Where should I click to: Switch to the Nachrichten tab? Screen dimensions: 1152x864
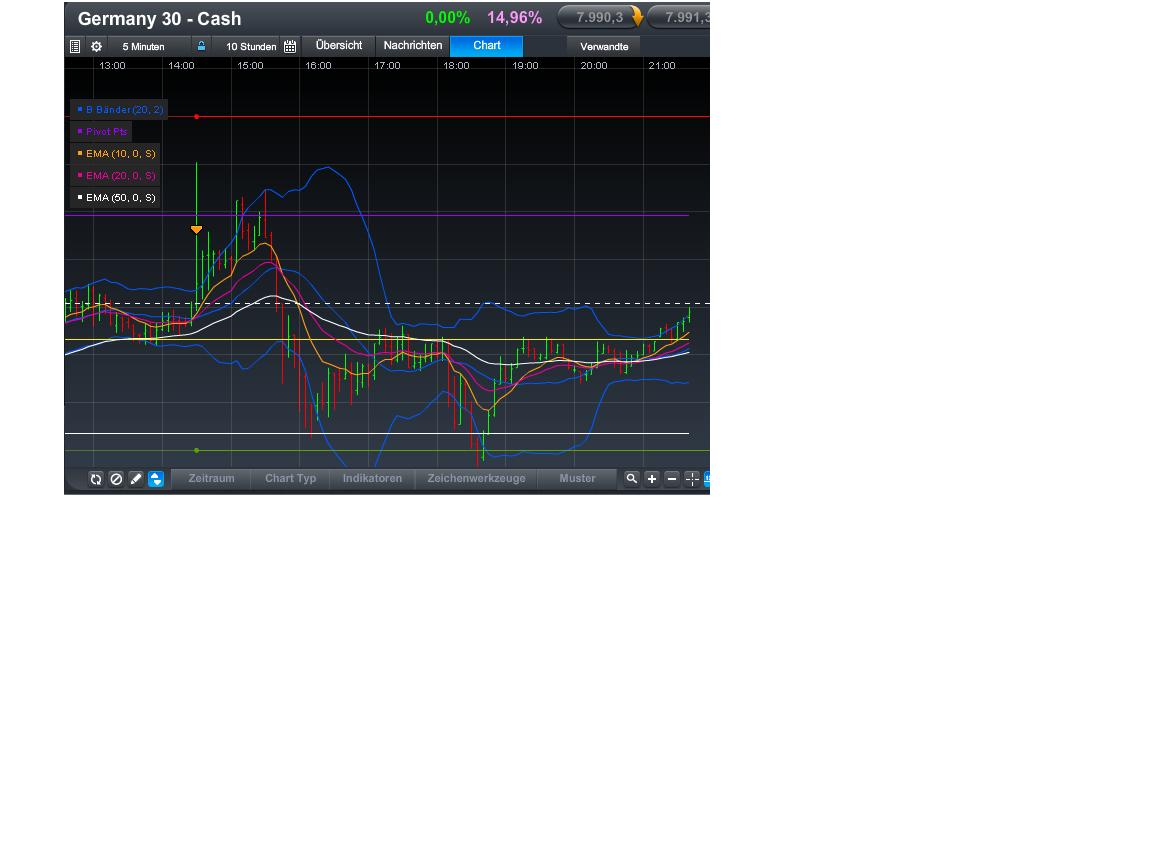(x=412, y=45)
